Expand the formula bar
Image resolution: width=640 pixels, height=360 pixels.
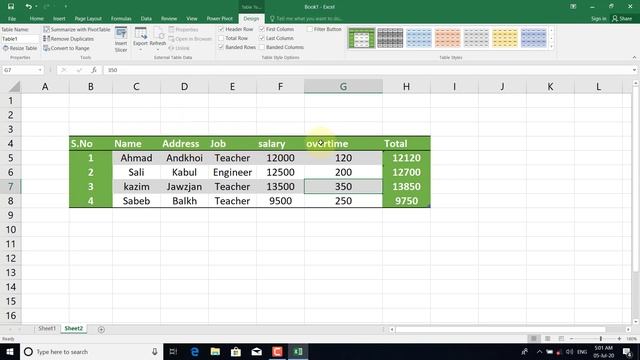tap(634, 70)
